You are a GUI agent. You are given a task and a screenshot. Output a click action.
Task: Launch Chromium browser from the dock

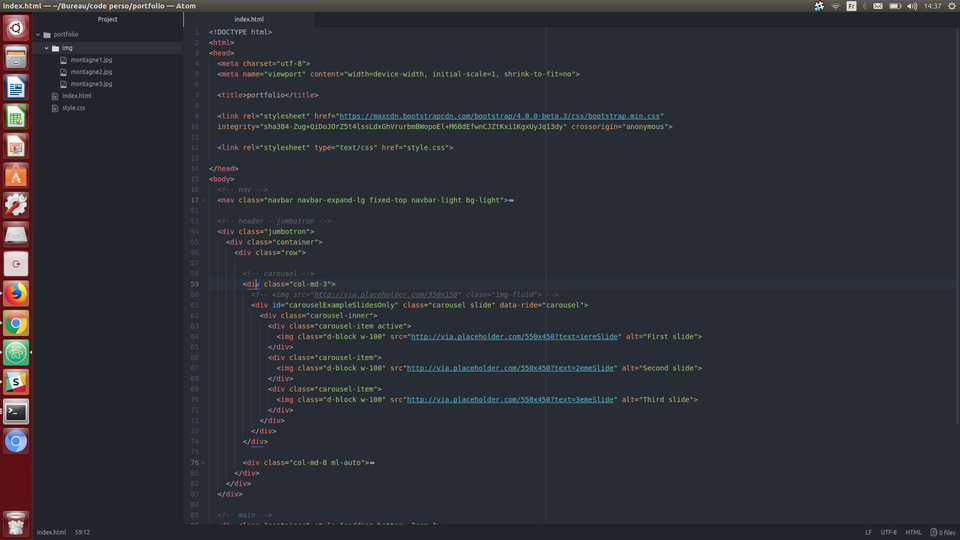[16, 441]
